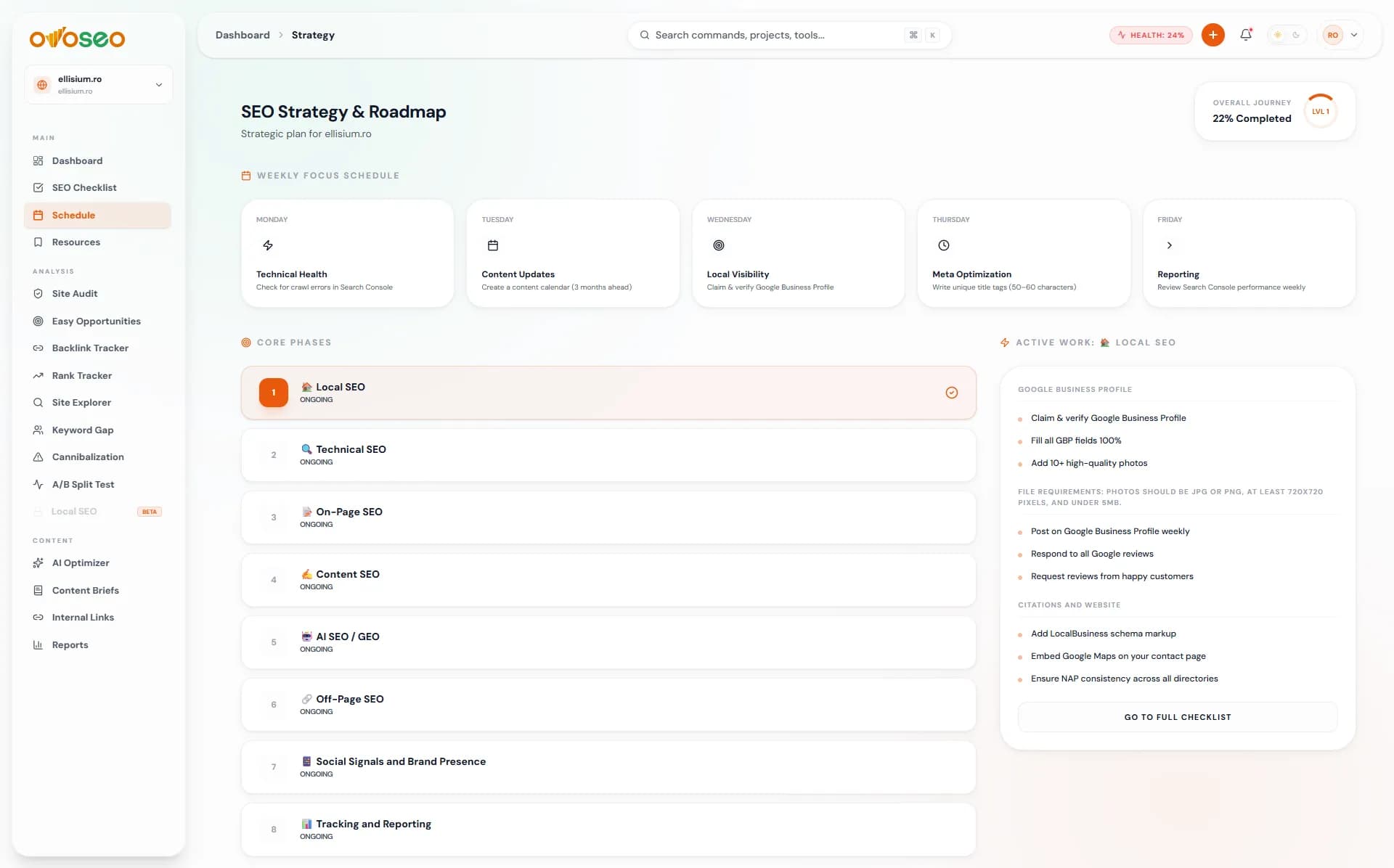
Task: Open Monday Technical Health card
Action: 348,253
